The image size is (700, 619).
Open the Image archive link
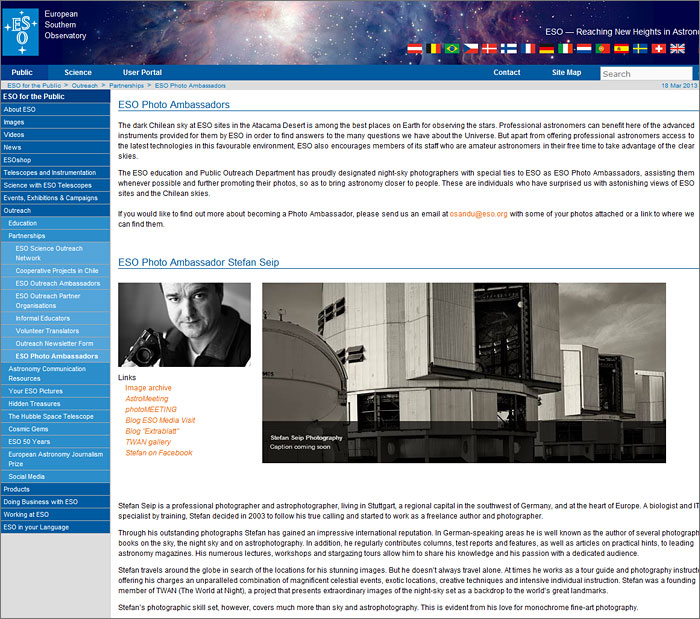[x=148, y=388]
